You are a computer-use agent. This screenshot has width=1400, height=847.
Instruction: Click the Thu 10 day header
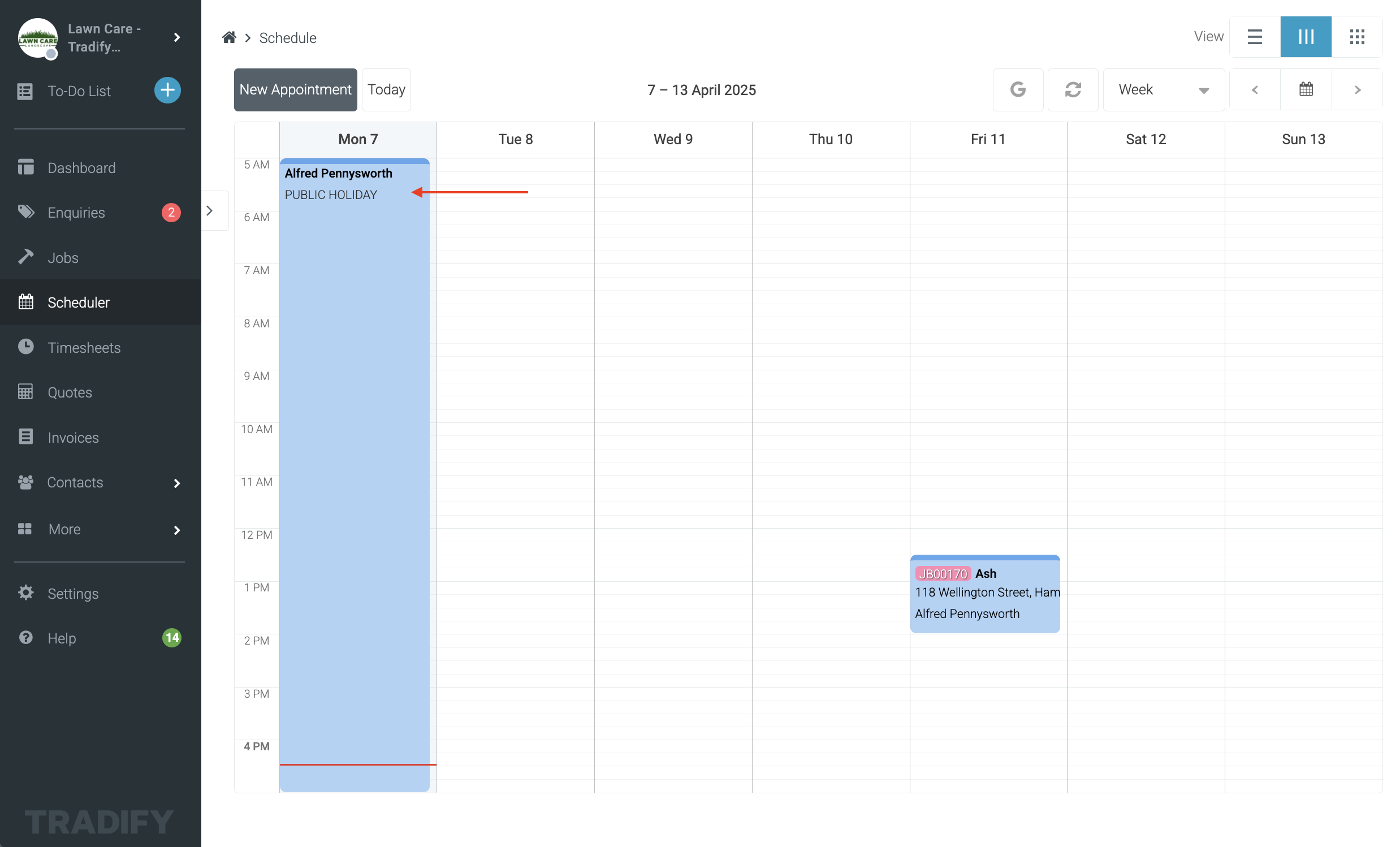tap(831, 140)
